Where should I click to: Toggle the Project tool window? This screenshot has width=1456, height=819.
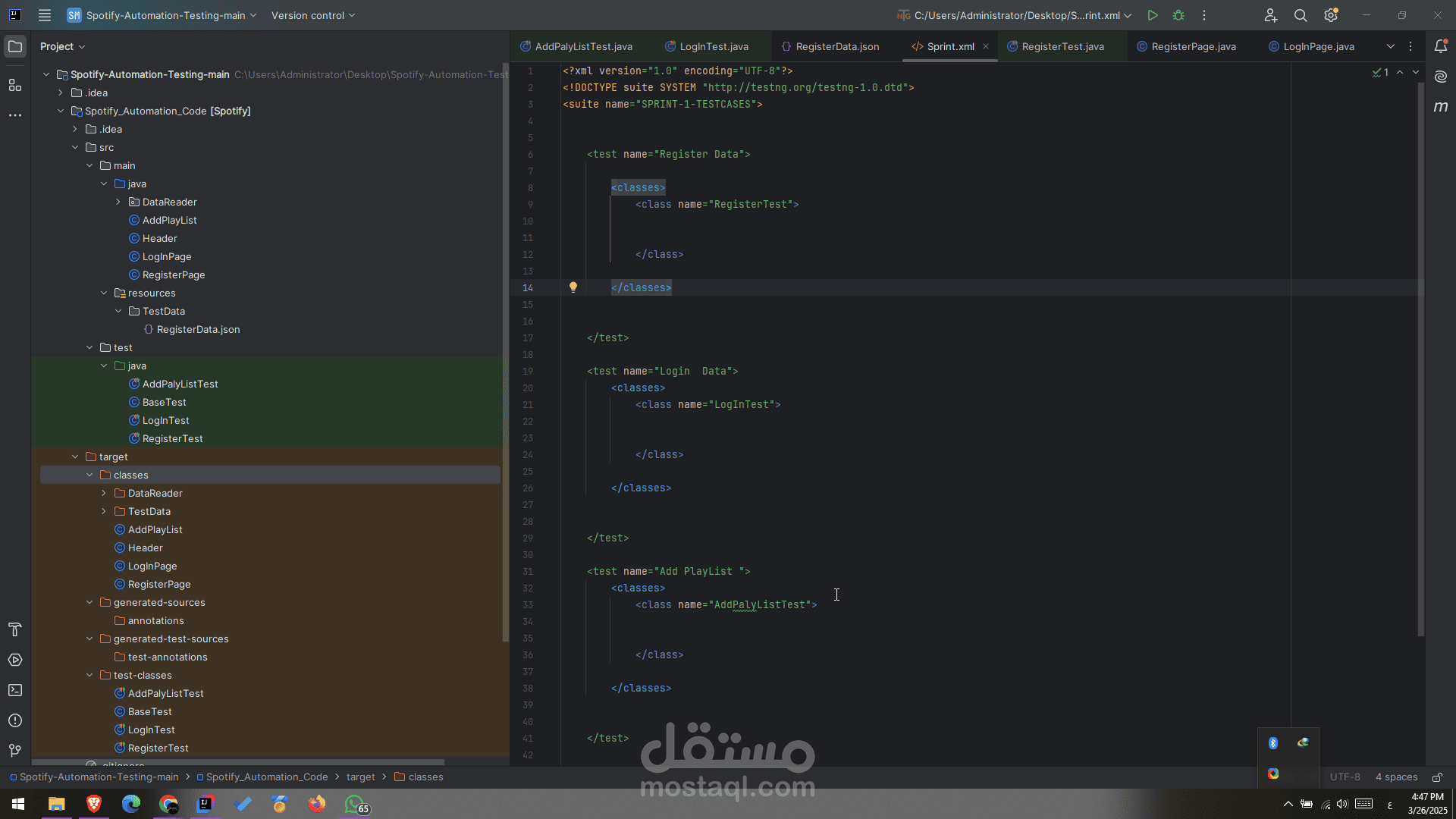coord(15,46)
